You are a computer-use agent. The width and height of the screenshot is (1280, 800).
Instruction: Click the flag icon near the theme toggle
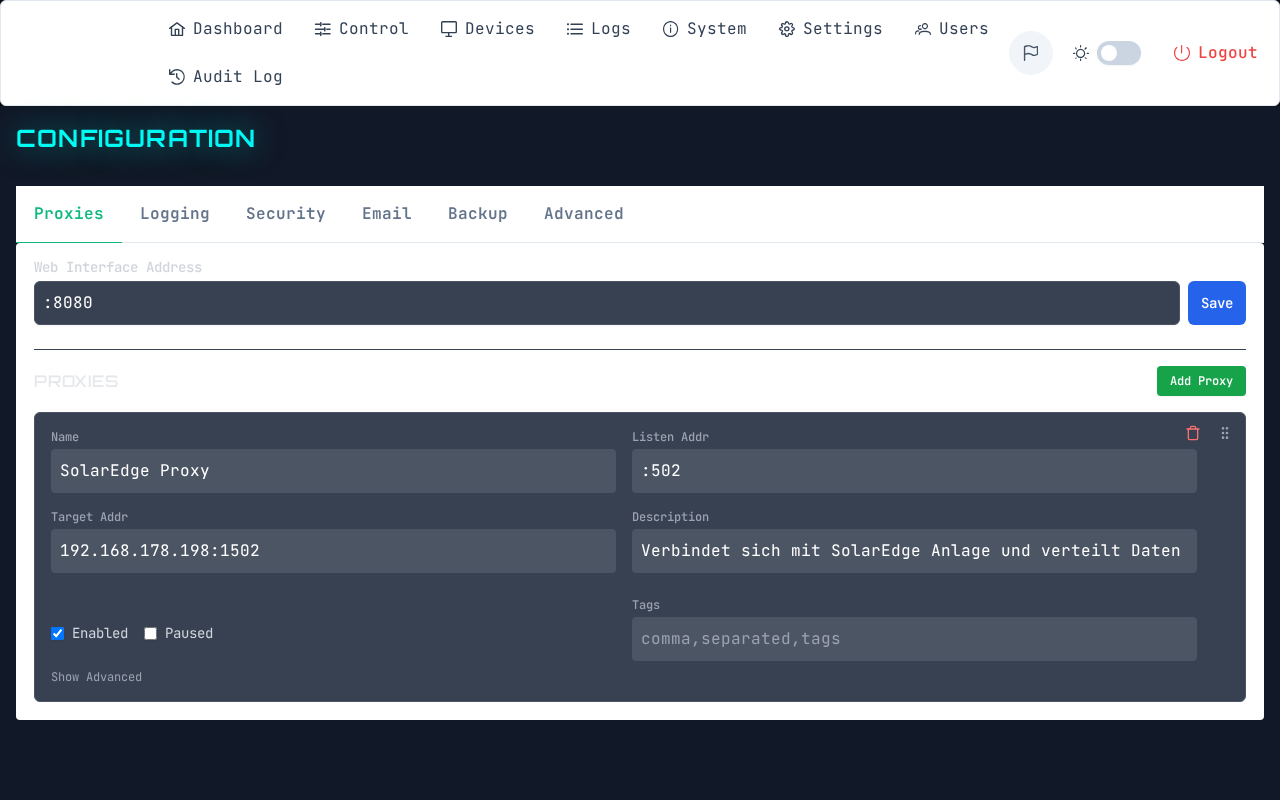pos(1030,52)
